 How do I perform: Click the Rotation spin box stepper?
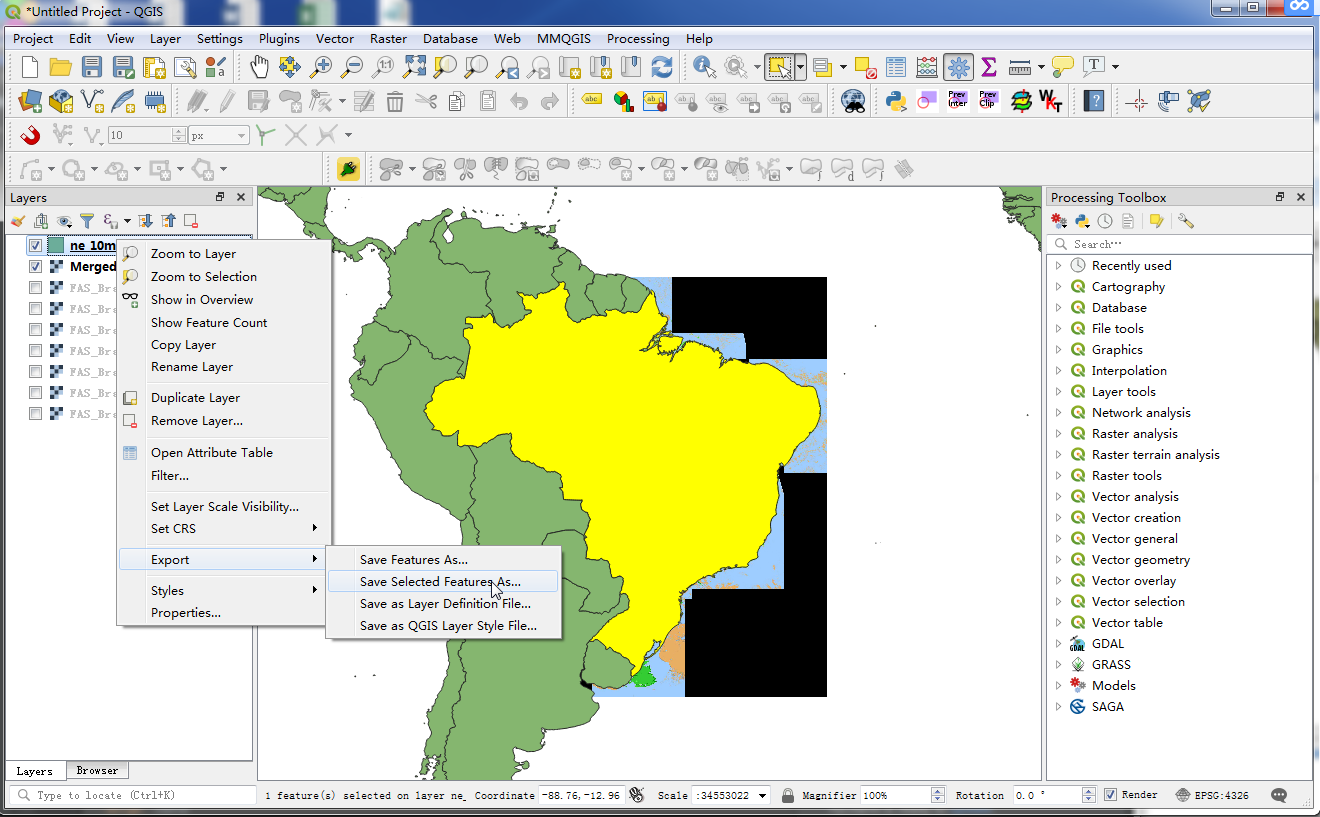(x=1089, y=795)
